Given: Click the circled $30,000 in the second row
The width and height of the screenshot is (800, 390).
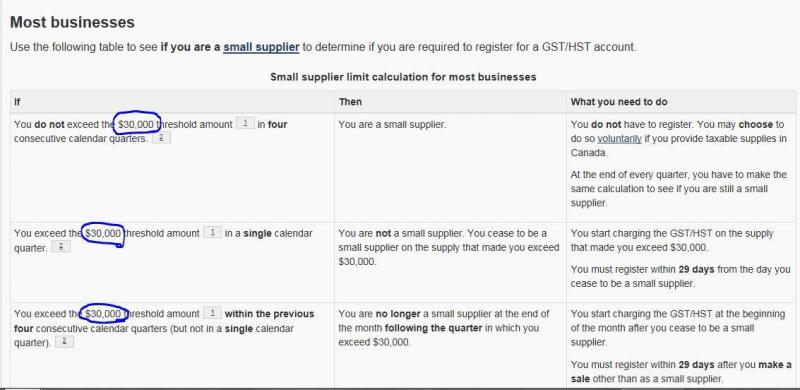Looking at the screenshot, I should [x=103, y=233].
